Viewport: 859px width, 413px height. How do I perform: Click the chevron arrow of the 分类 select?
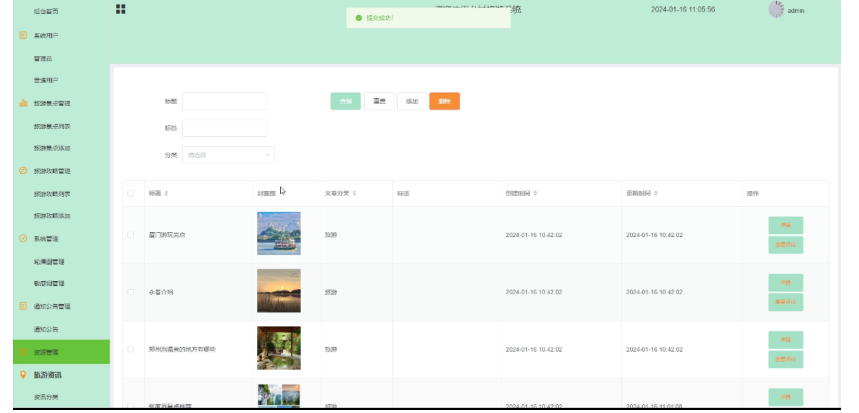click(267, 155)
